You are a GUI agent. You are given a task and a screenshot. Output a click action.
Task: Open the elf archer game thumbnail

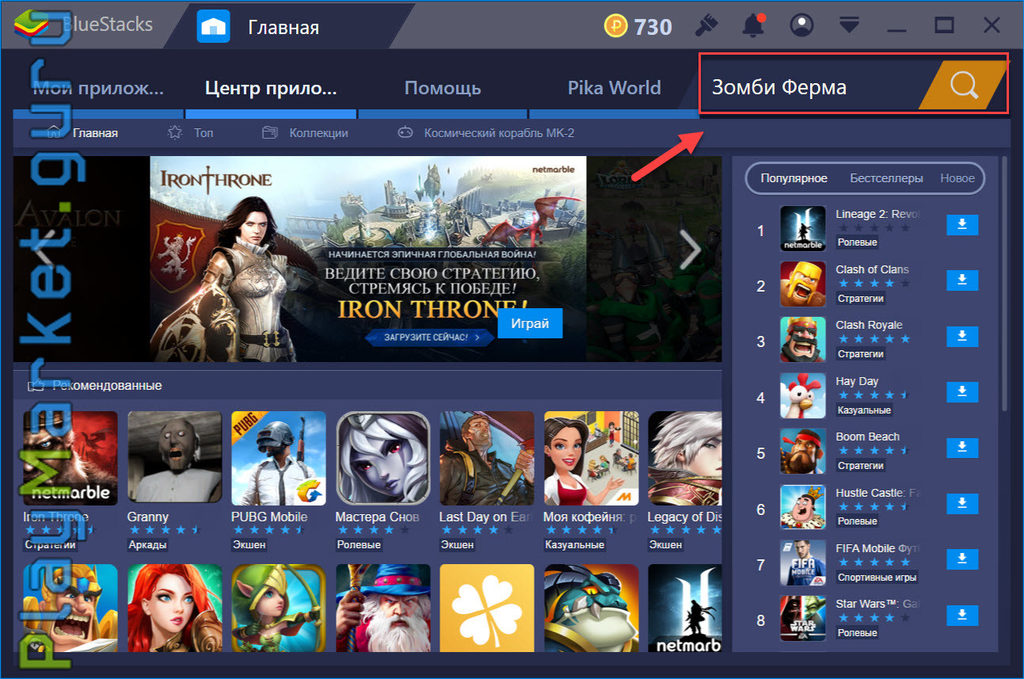[278, 608]
